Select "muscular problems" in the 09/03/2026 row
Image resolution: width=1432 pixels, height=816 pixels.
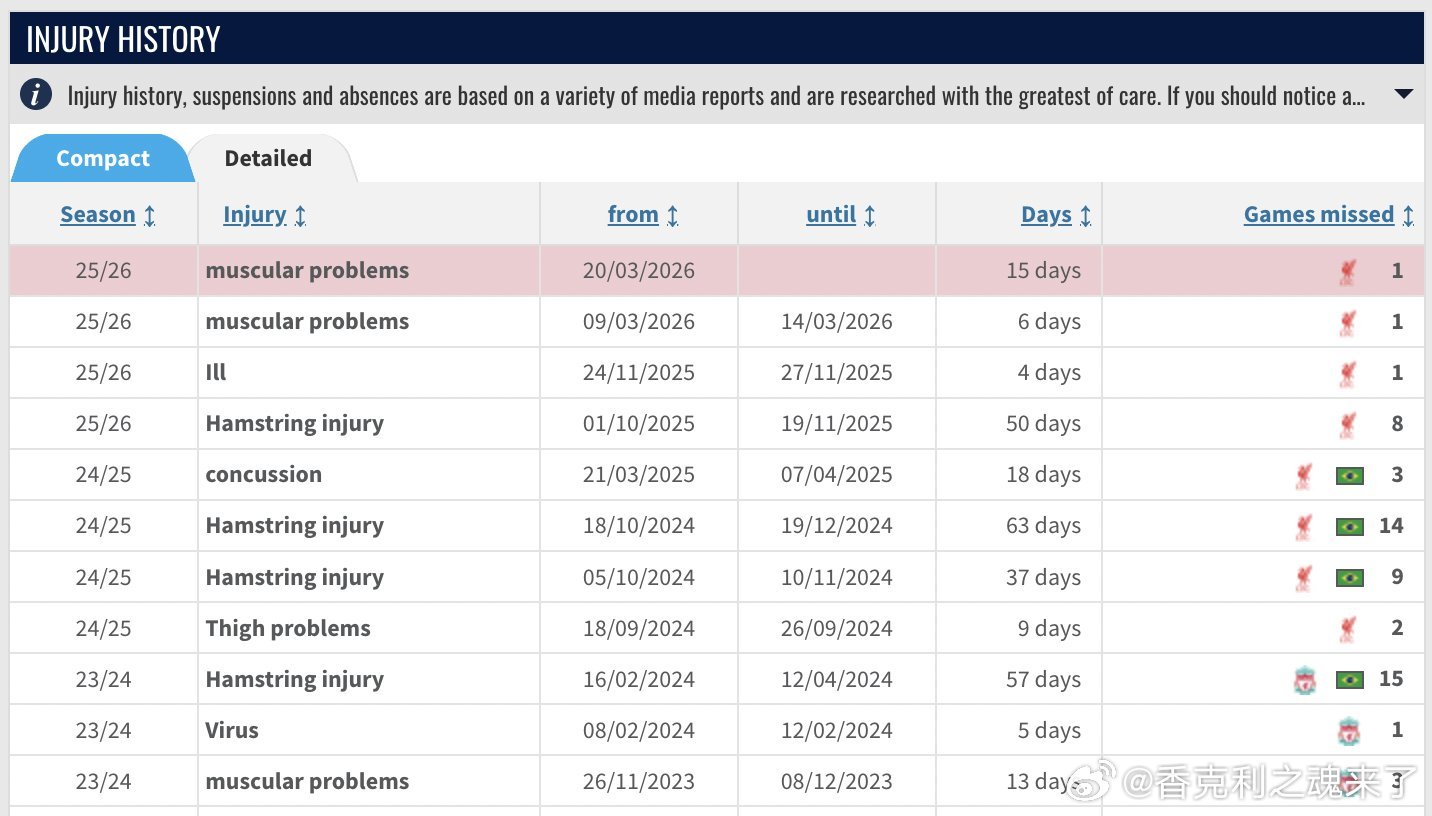[307, 322]
